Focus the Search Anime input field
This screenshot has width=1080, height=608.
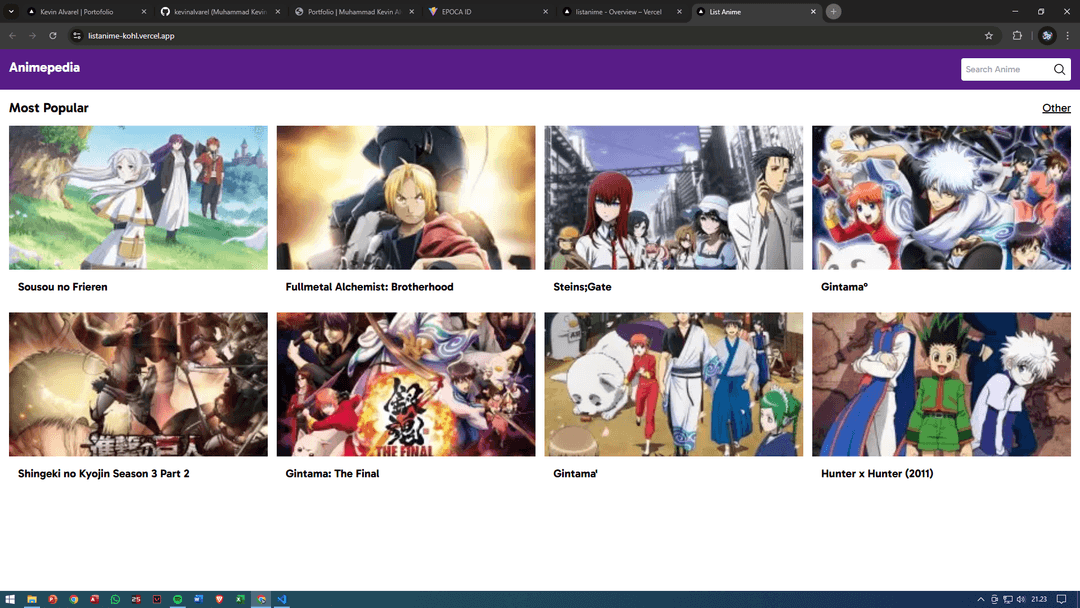coord(1005,69)
